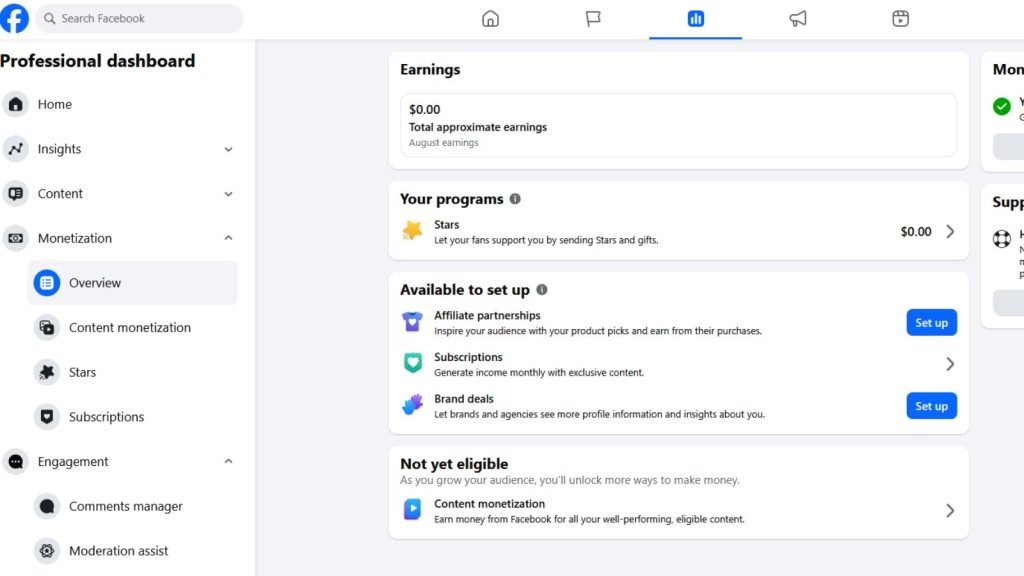
Task: Click the Home sidebar icon
Action: click(16, 104)
